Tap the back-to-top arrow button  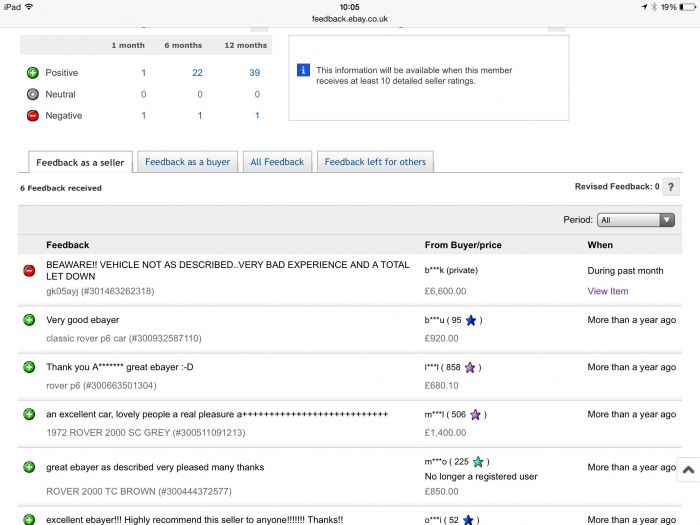tap(688, 469)
